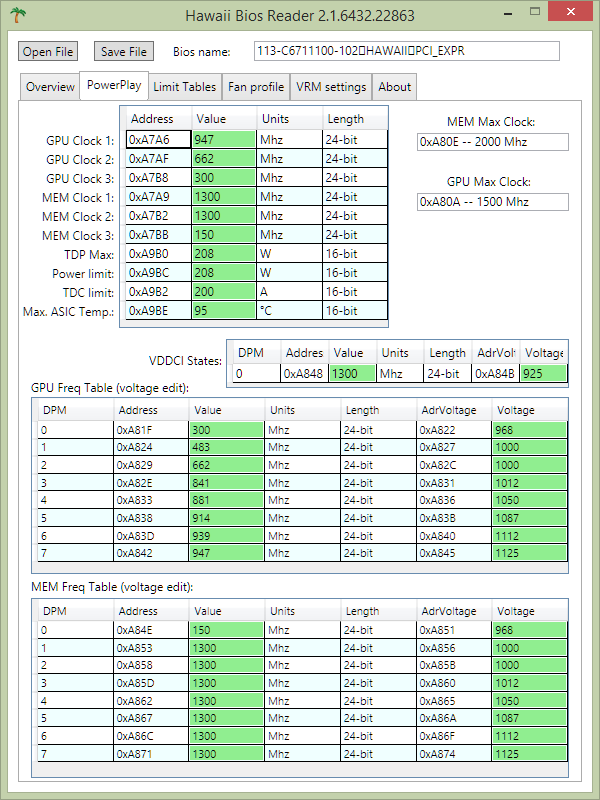Select GPU Freq value 881
Viewport: 600px width, 800px height.
226,500
